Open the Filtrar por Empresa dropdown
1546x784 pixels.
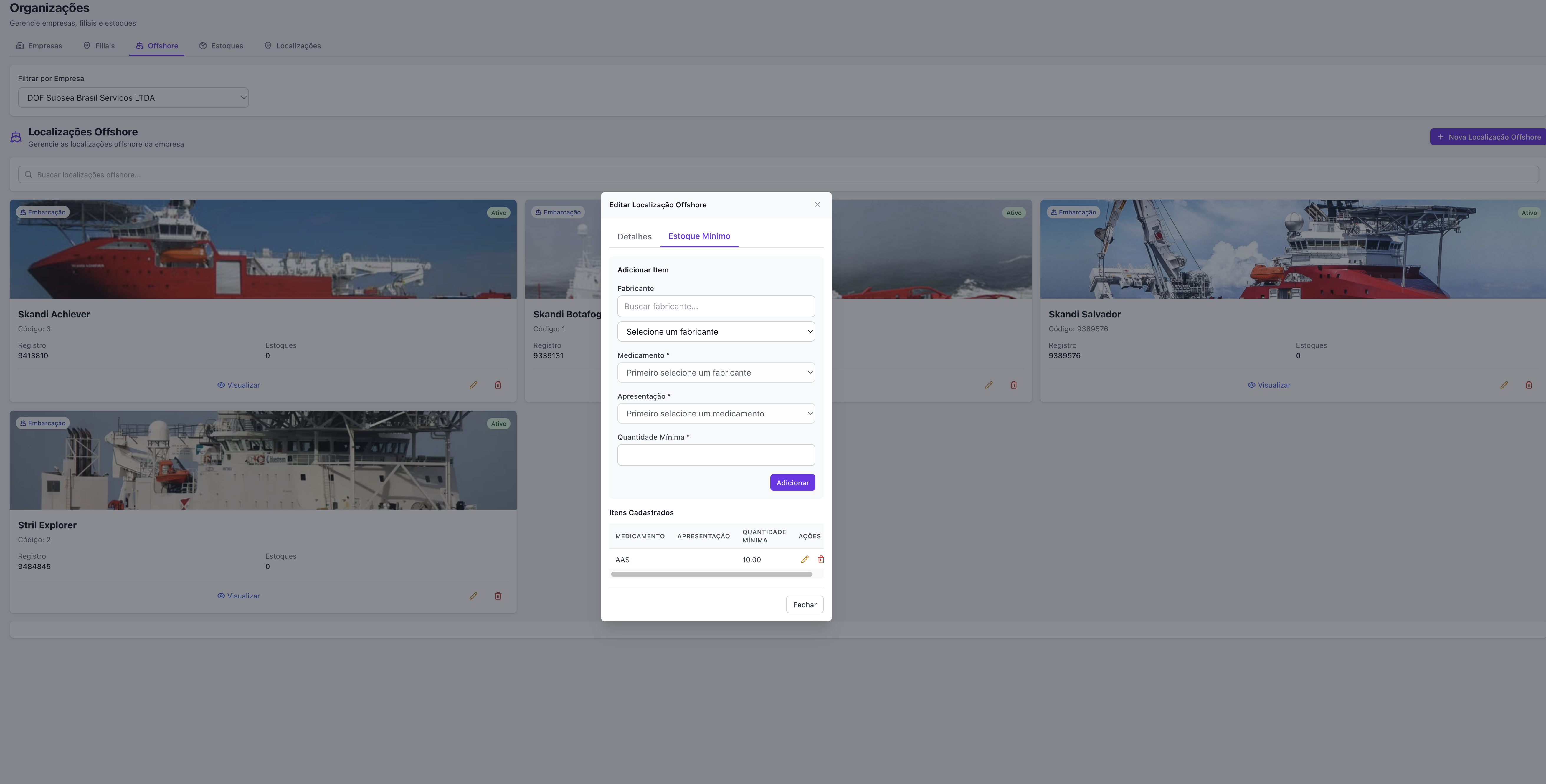(x=133, y=97)
